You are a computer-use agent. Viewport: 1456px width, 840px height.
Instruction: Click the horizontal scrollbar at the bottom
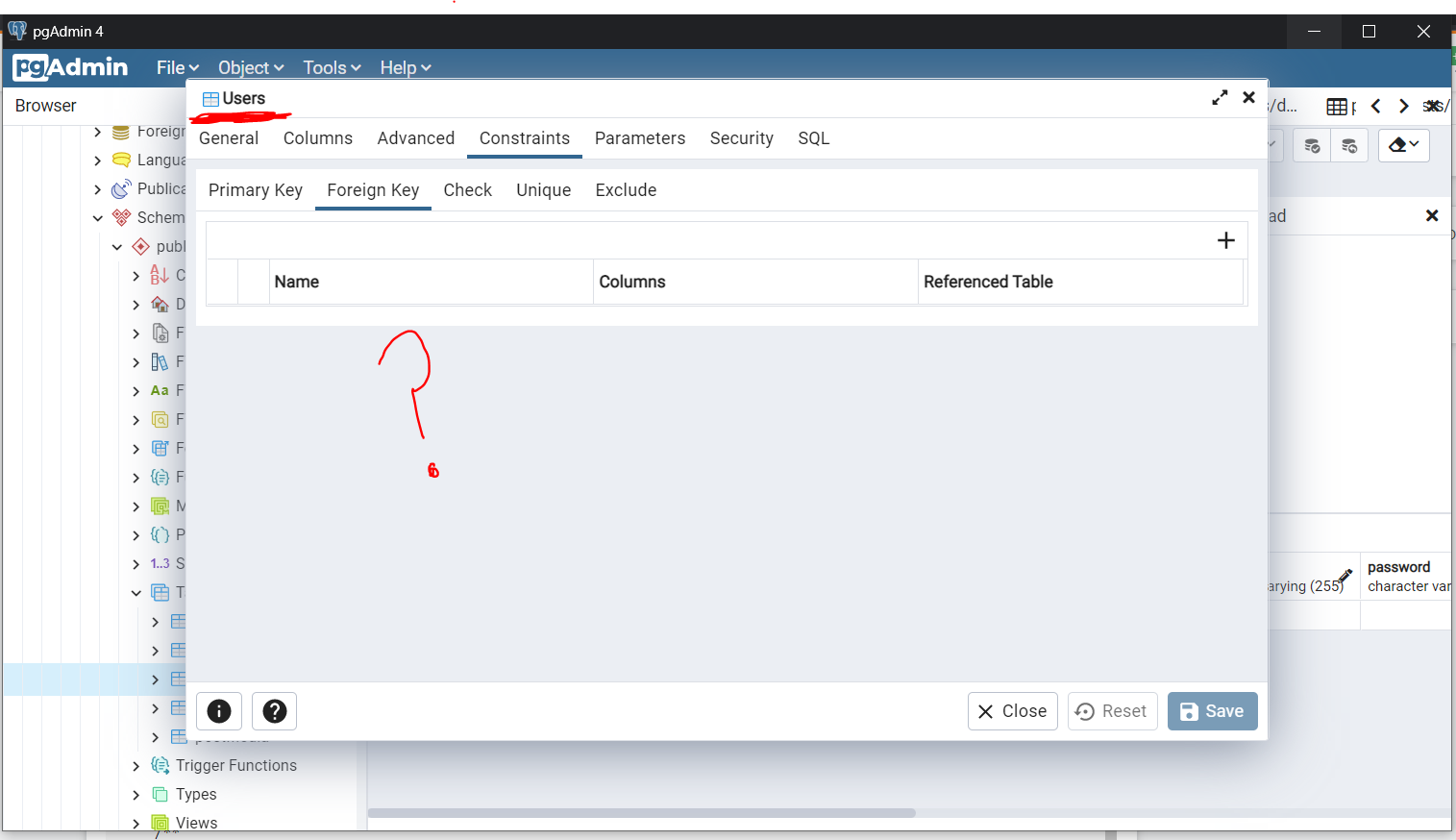click(642, 813)
